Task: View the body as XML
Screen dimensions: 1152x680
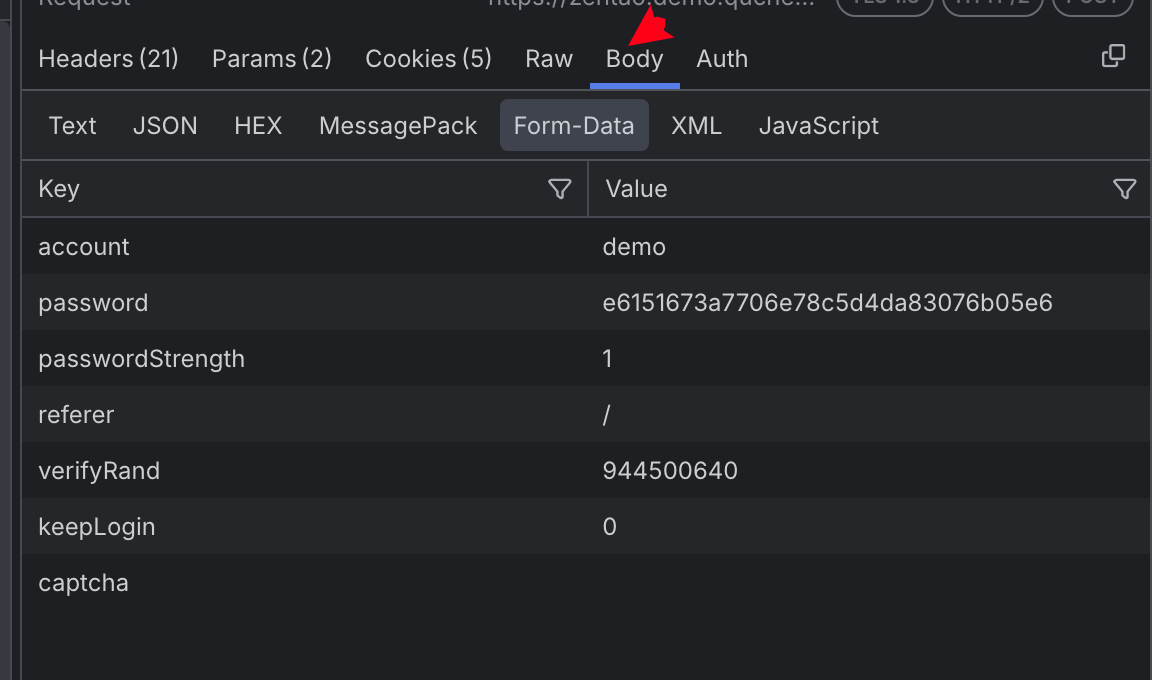Action: [696, 126]
